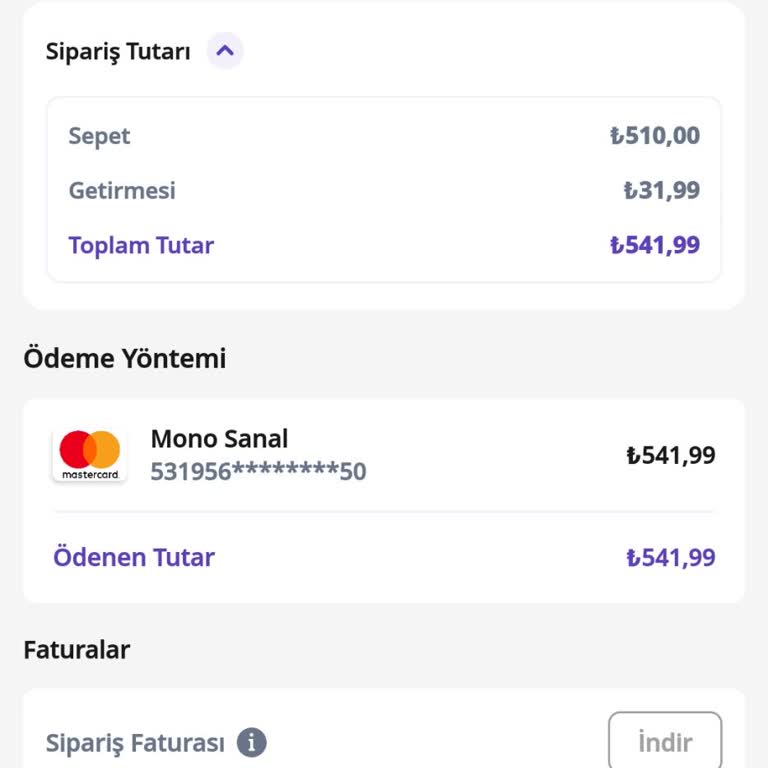Image resolution: width=768 pixels, height=768 pixels.
Task: Click the Toplam Tutar amount ₺541,99
Action: click(655, 245)
